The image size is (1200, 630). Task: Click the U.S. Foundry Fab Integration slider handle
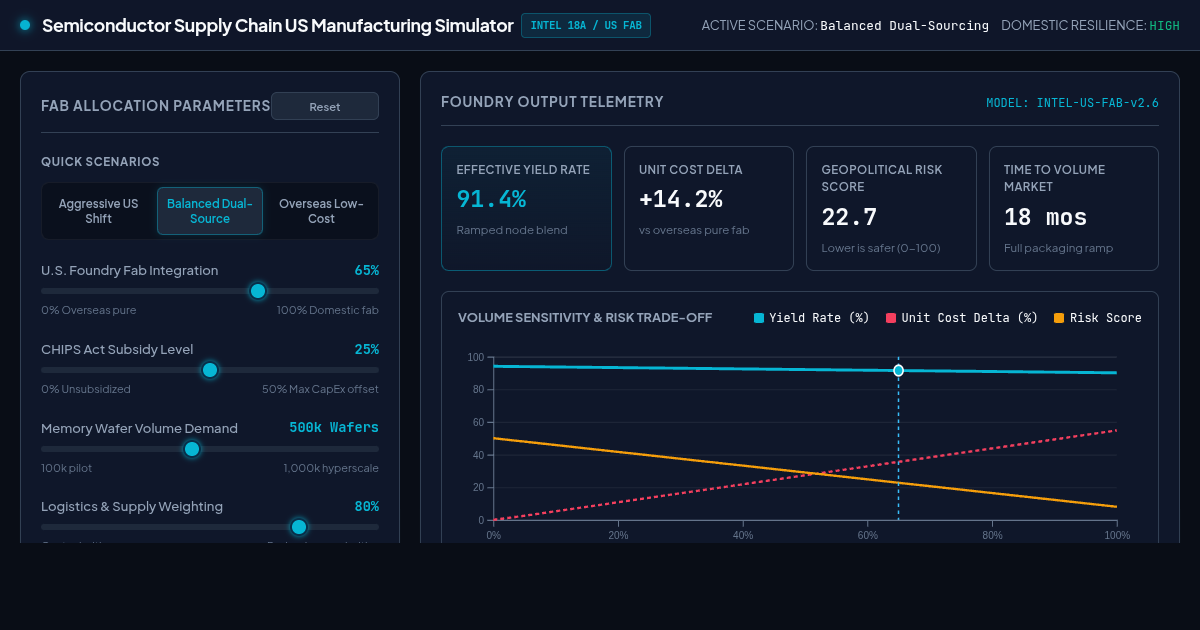(257, 291)
